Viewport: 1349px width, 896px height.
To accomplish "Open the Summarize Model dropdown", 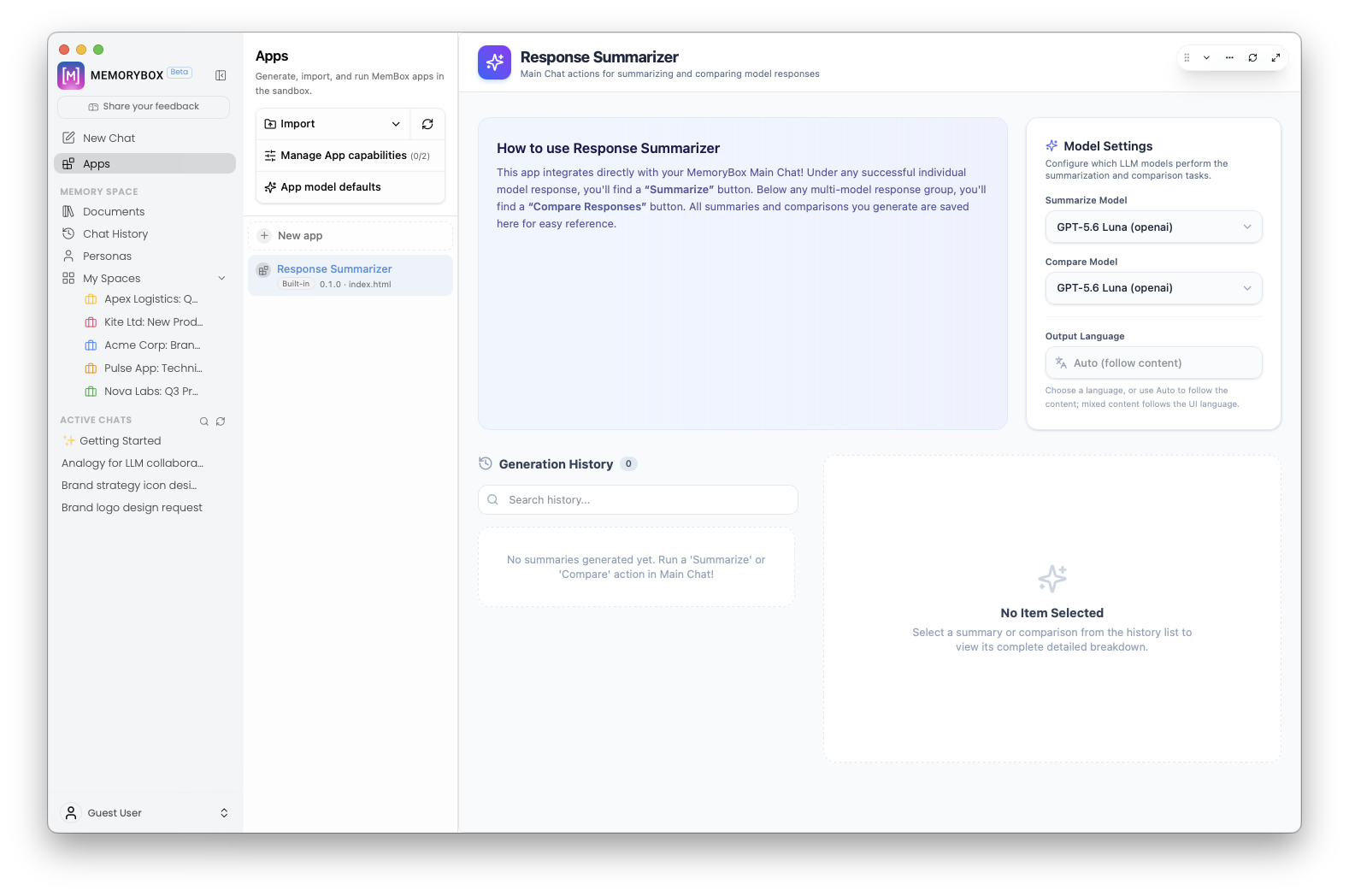I will click(1153, 227).
